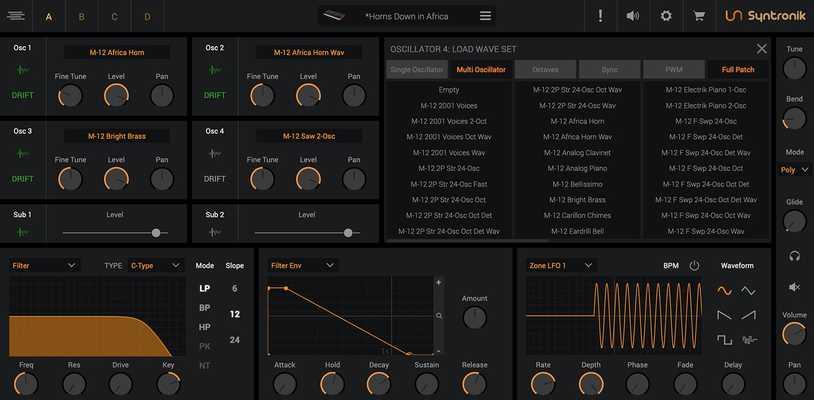Switch to part D tab
Image resolution: width=814 pixels, height=400 pixels.
pos(147,17)
